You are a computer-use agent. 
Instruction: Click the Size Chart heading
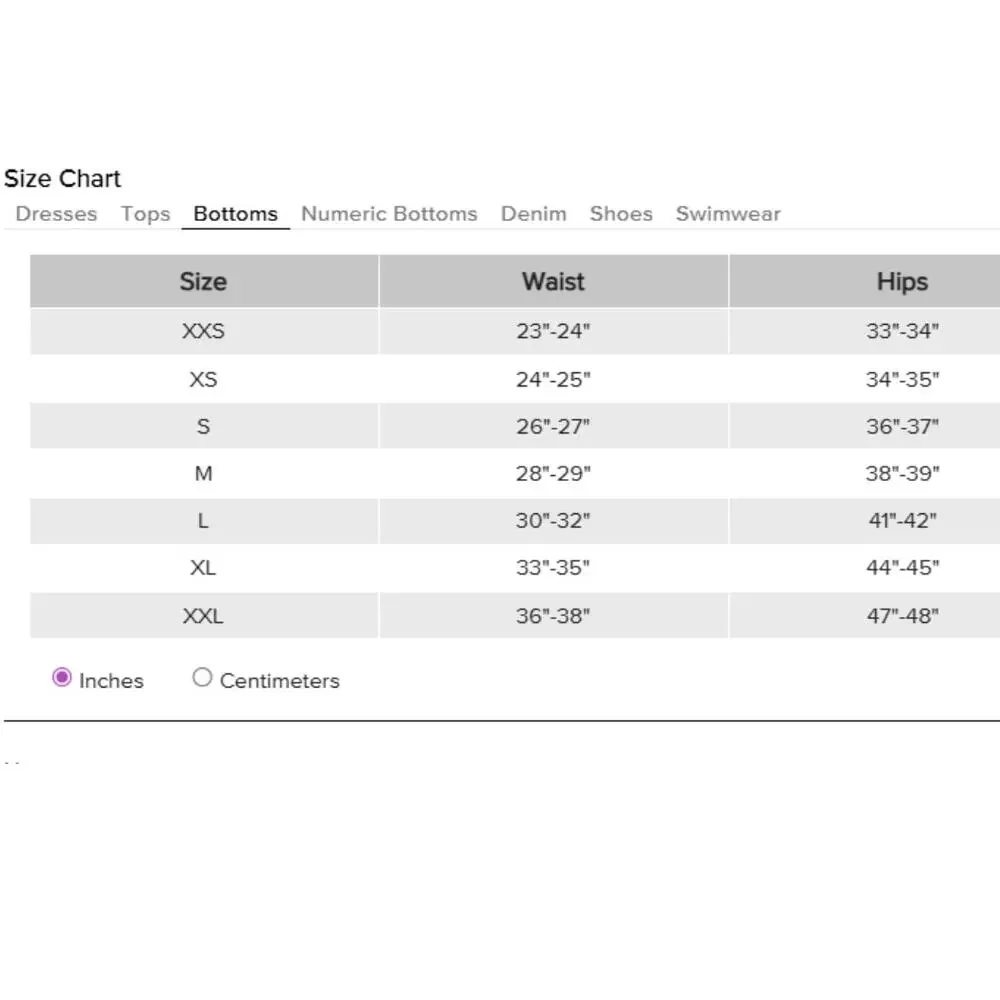tap(62, 179)
